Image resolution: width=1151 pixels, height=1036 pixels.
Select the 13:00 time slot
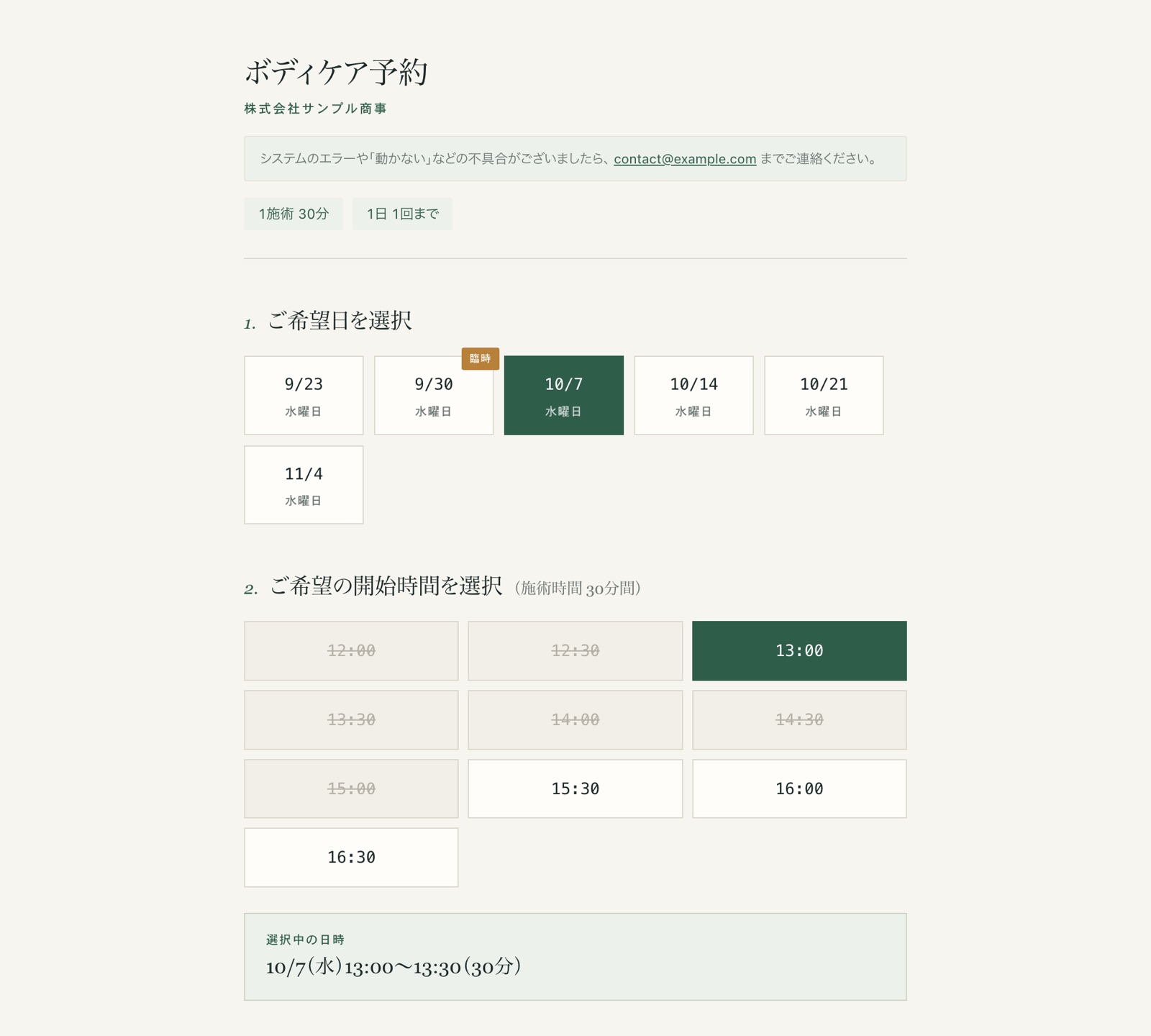click(799, 650)
